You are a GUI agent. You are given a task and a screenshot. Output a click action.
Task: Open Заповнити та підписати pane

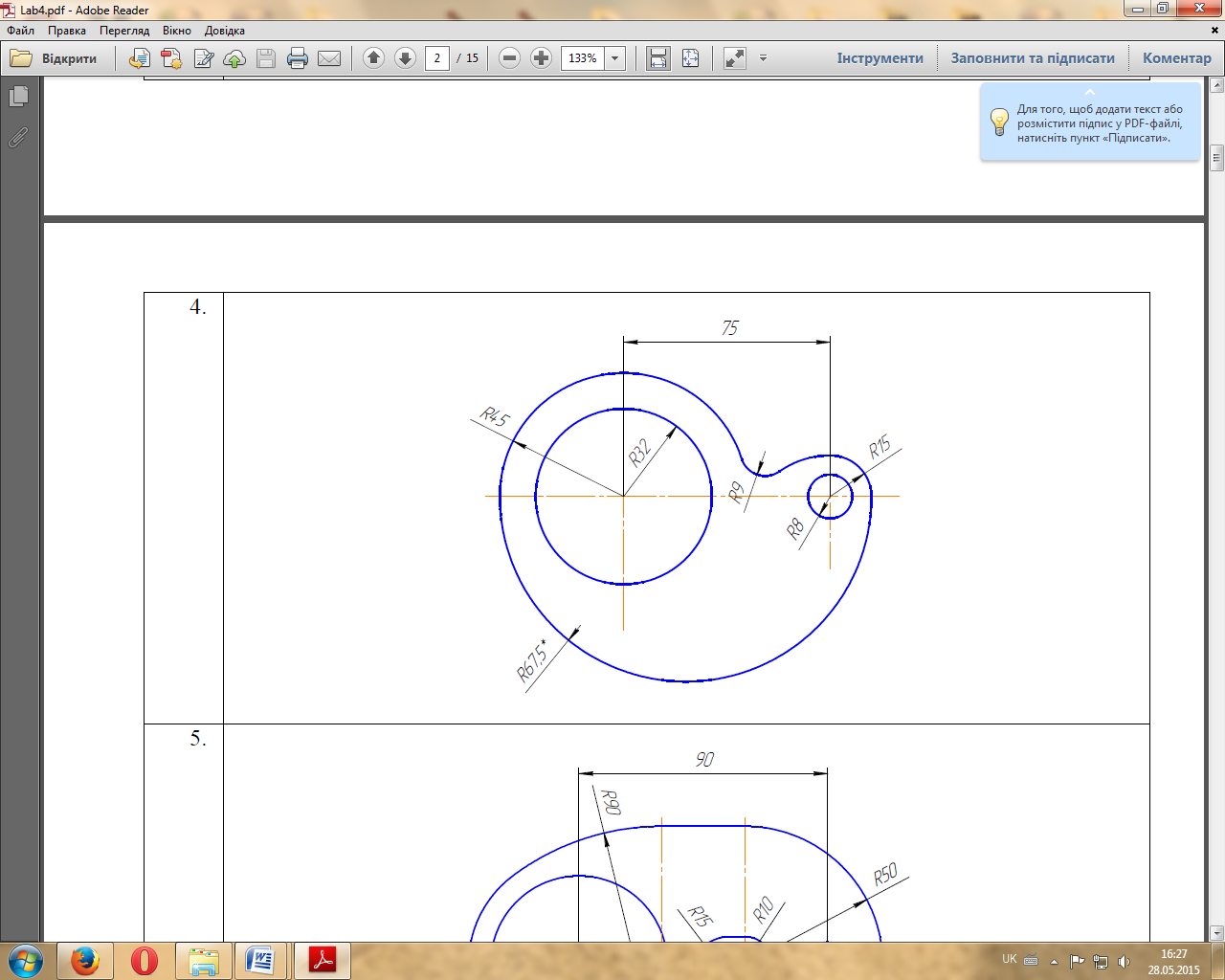point(1033,58)
